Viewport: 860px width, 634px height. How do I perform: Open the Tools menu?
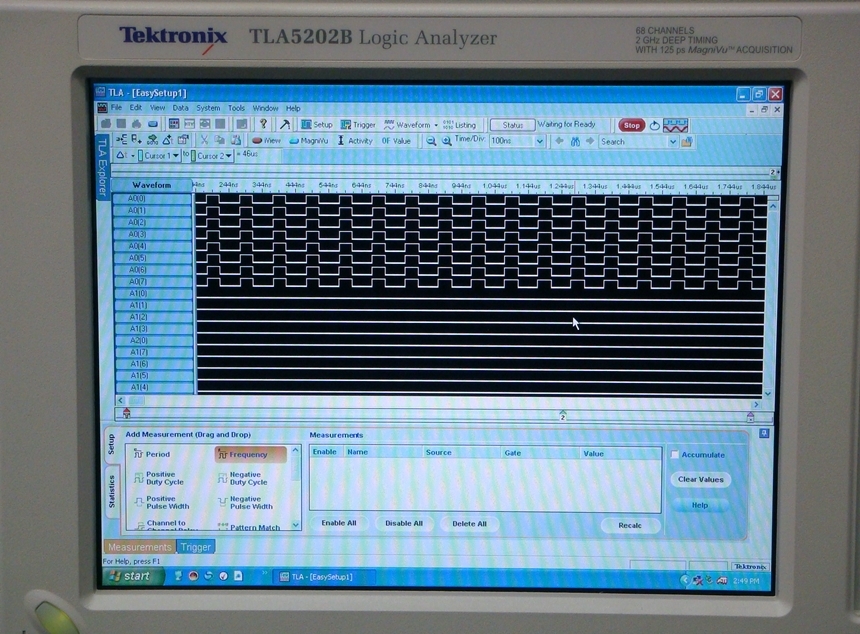[236, 108]
